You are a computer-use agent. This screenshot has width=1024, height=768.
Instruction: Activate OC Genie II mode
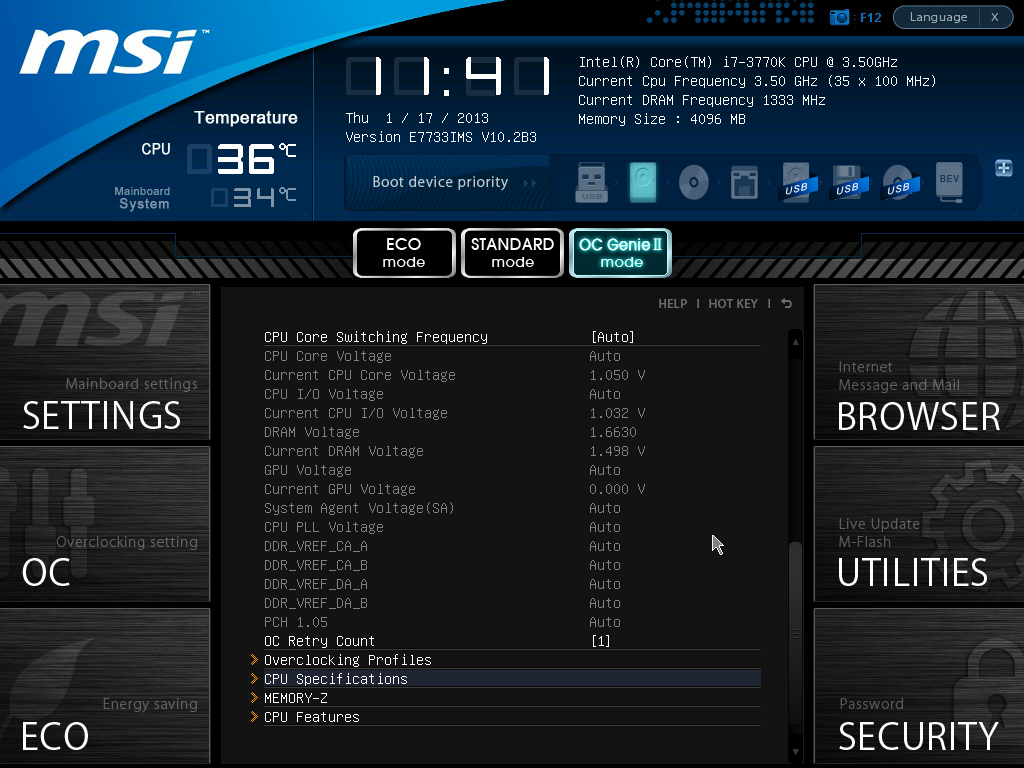pos(620,253)
